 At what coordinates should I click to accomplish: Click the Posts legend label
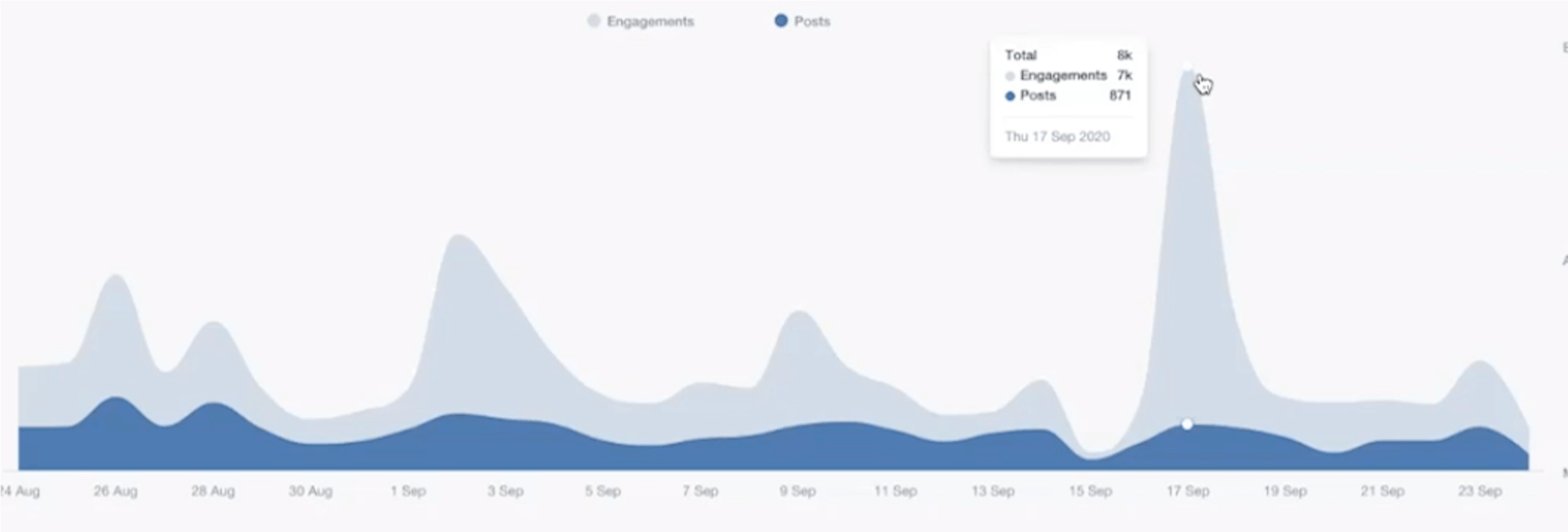(811, 22)
